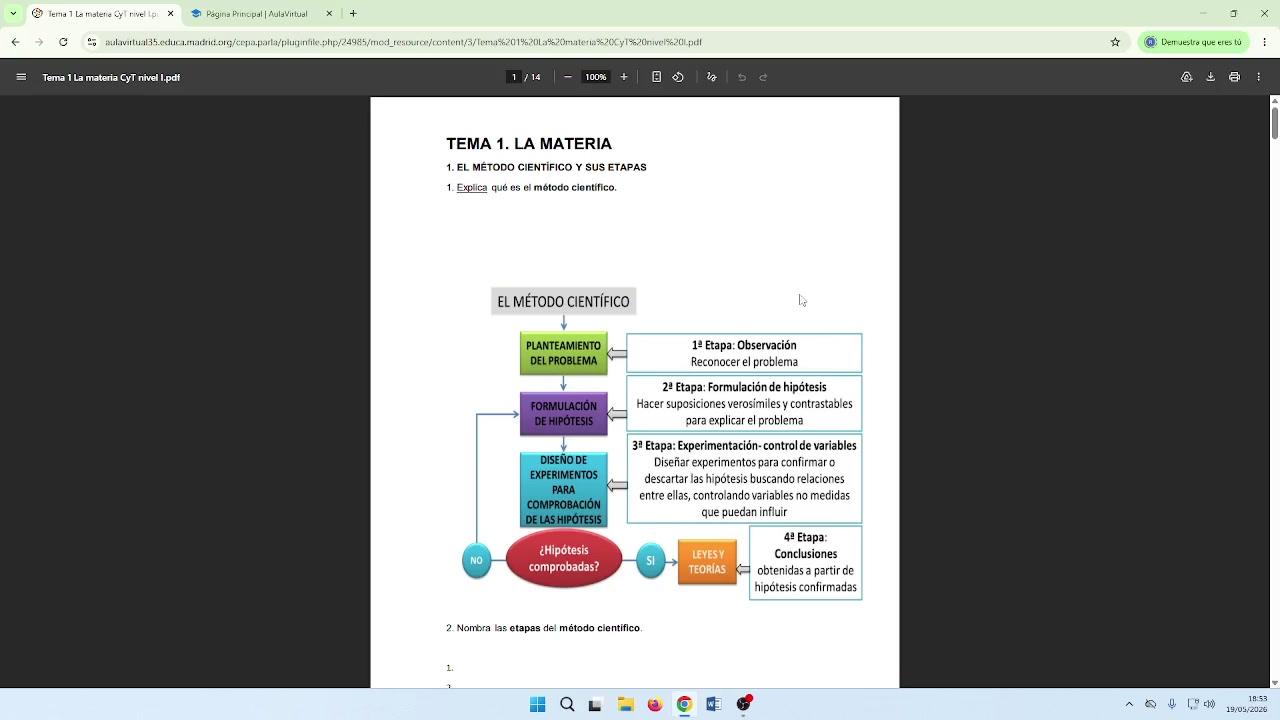Click the FORMULACIÓN DE HIPÓTESIS purple box
Image resolution: width=1280 pixels, height=720 pixels.
(564, 413)
